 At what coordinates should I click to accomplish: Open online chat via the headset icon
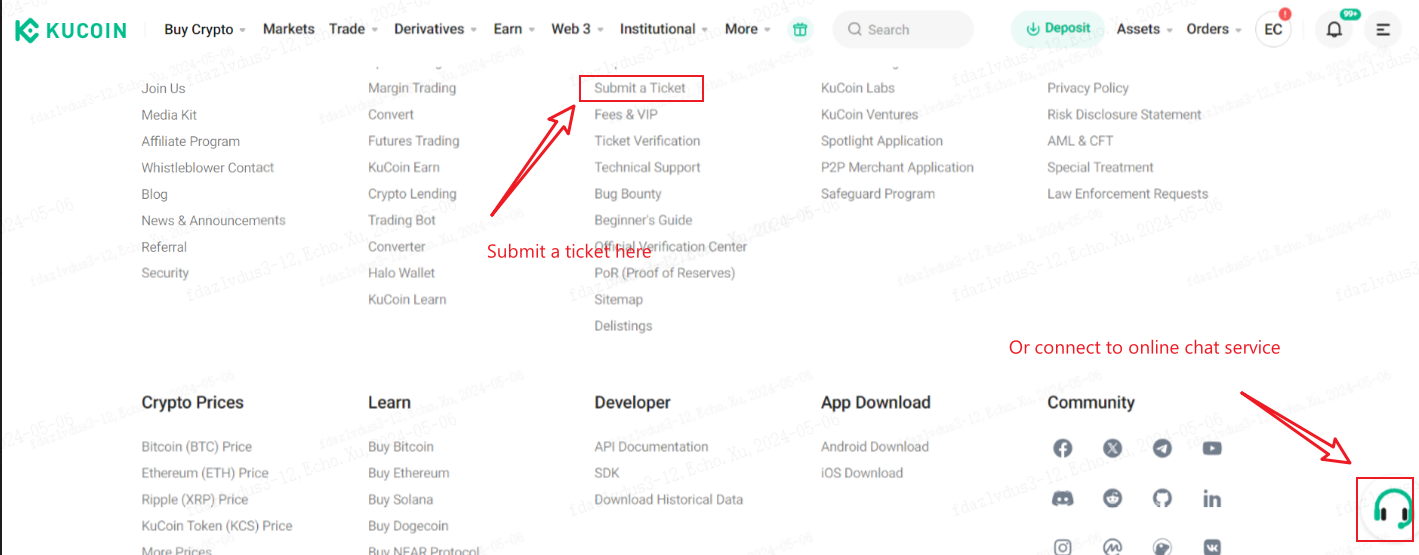tap(1392, 507)
